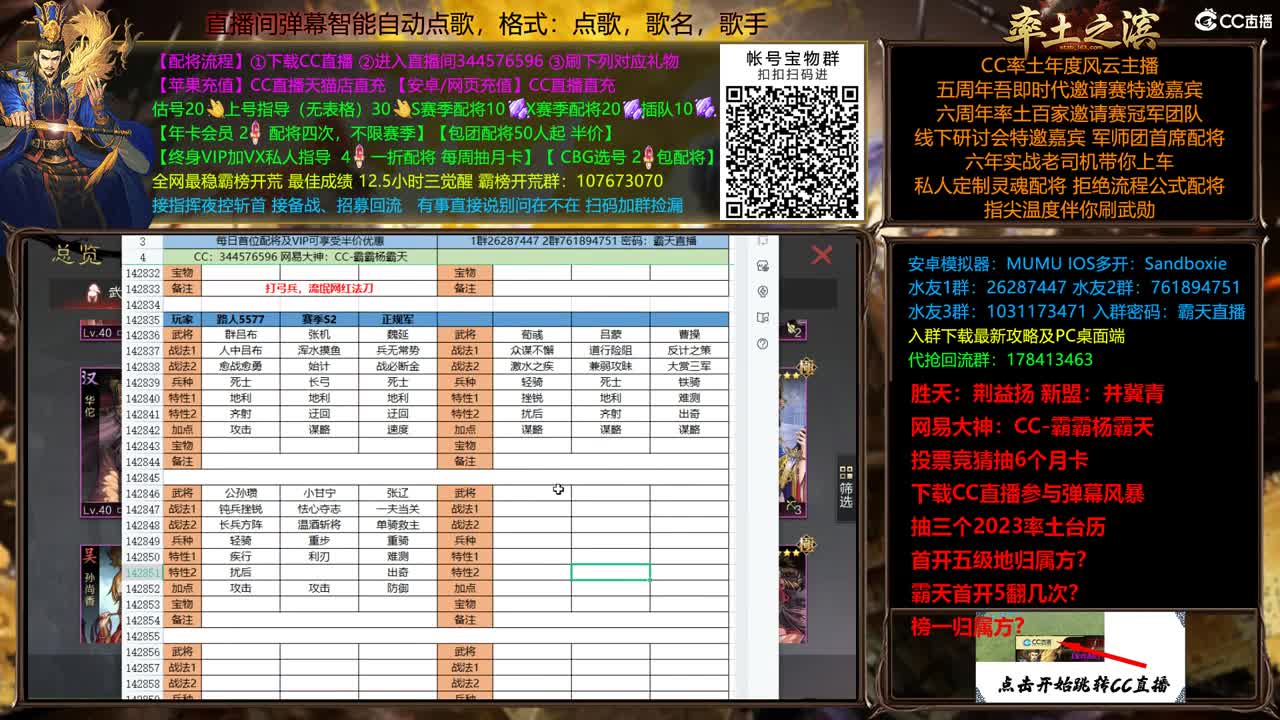Image resolution: width=1280 pixels, height=720 pixels.
Task: Select the 防御 cell
Action: [397, 588]
